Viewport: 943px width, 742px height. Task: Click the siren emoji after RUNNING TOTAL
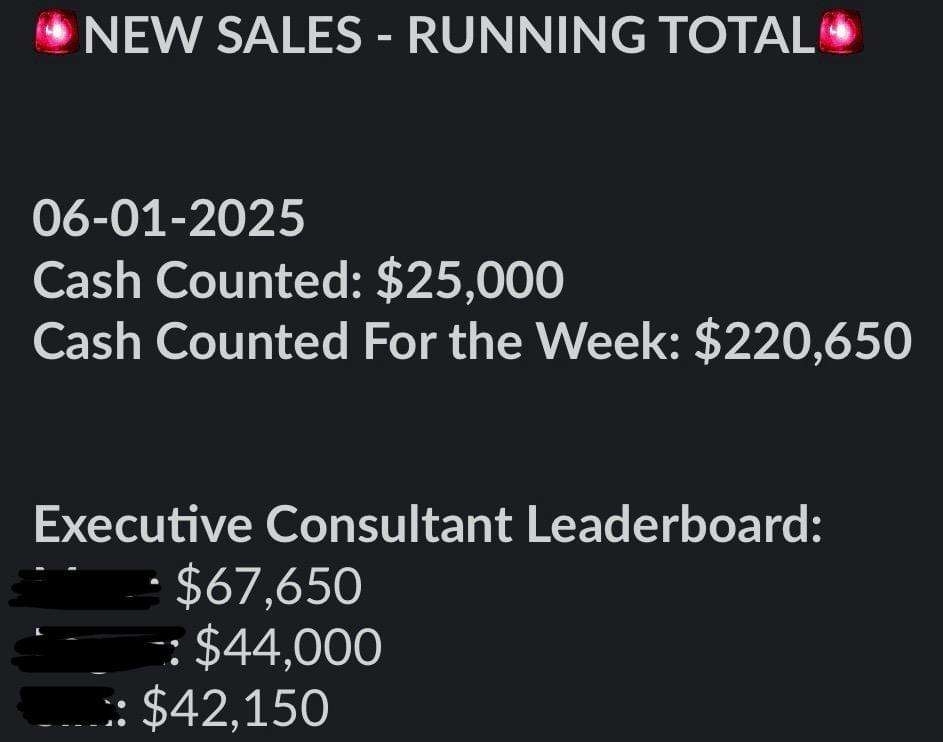[x=840, y=35]
